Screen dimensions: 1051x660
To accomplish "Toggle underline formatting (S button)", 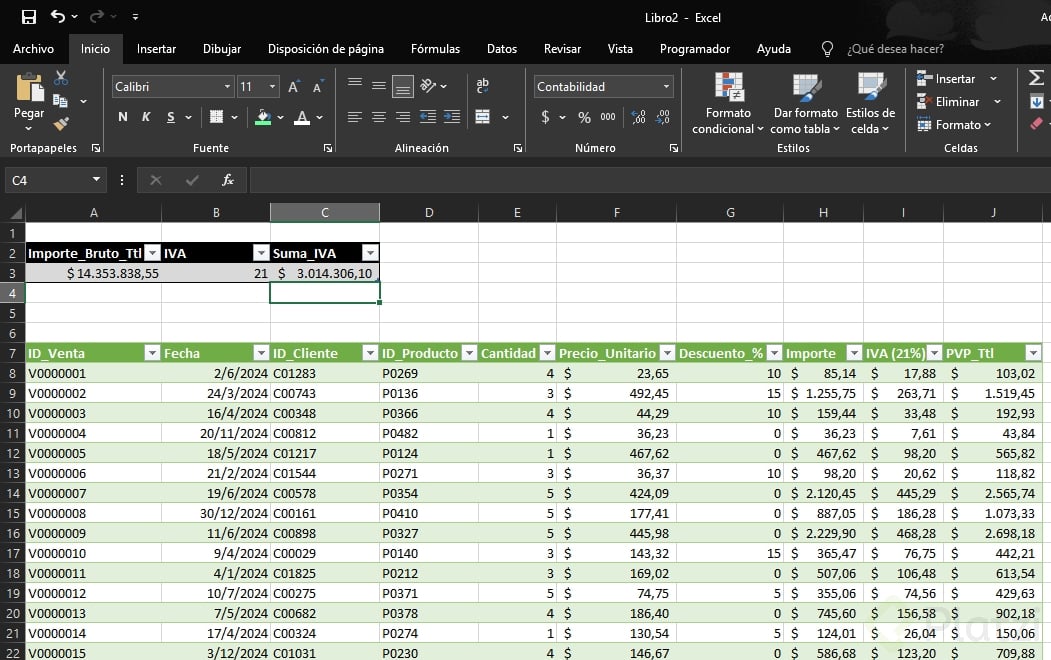I will 171,117.
